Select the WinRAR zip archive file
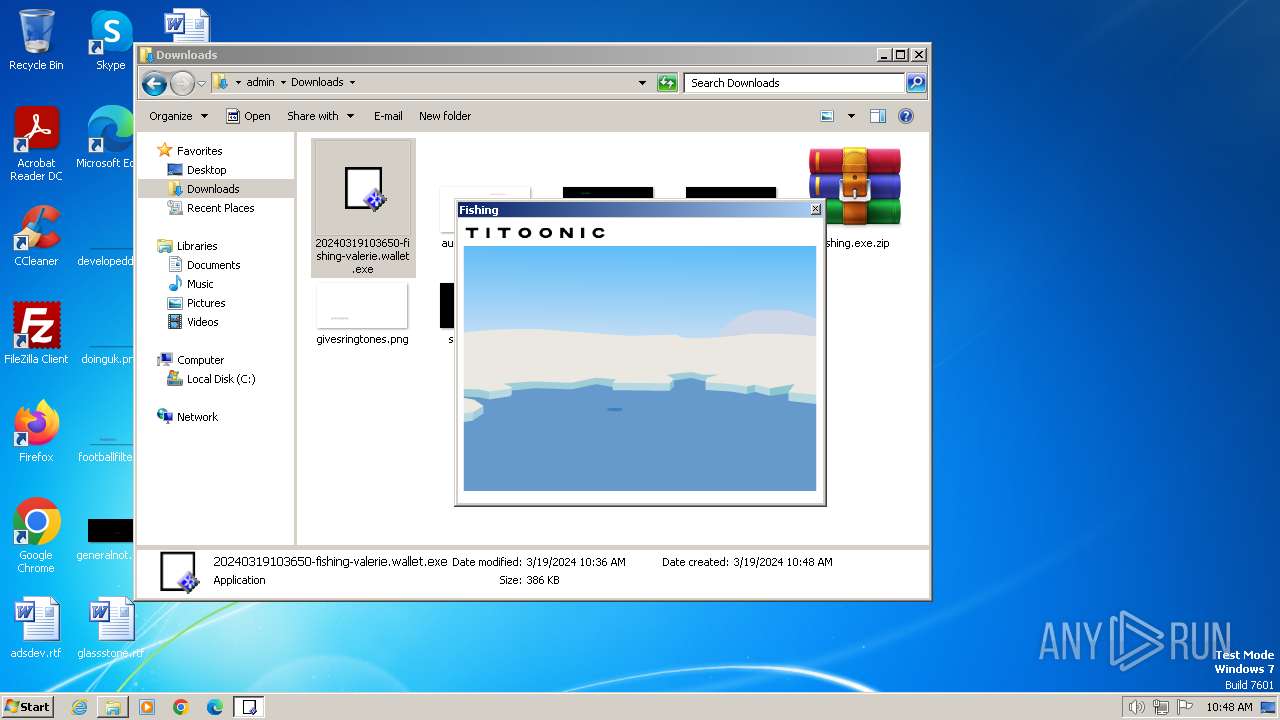 pos(855,197)
